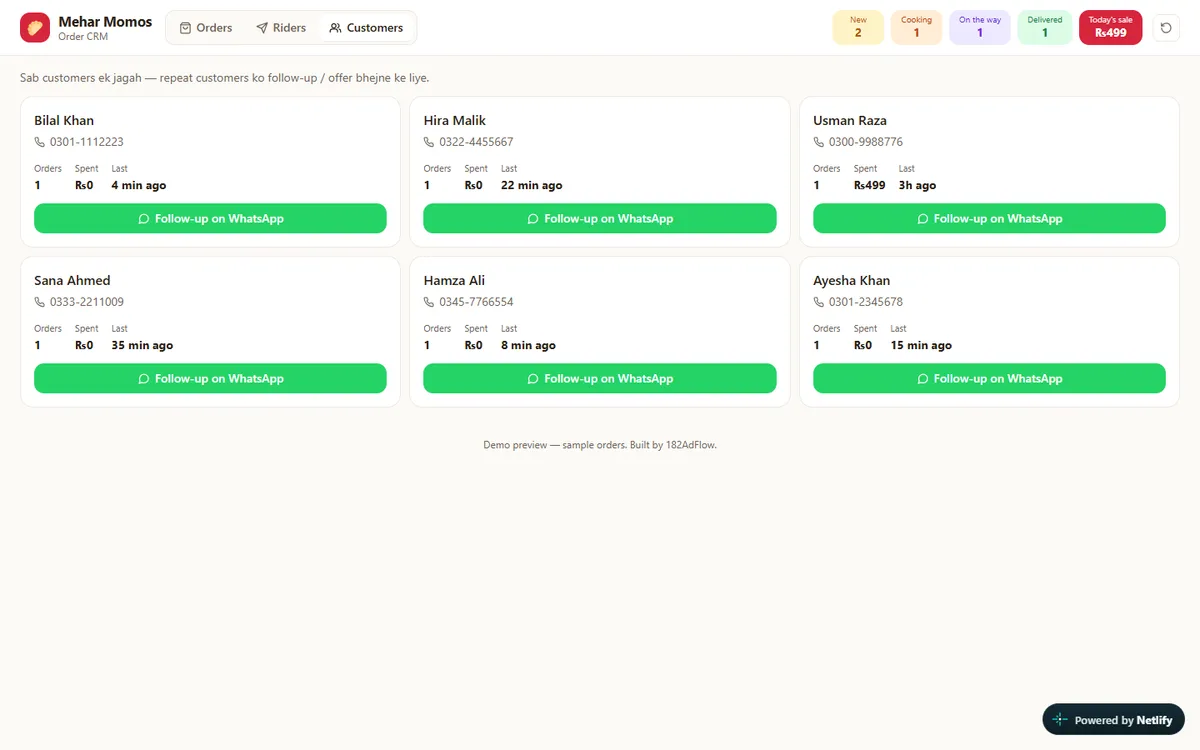
Task: Switch to the Riders tab
Action: pyautogui.click(x=281, y=28)
